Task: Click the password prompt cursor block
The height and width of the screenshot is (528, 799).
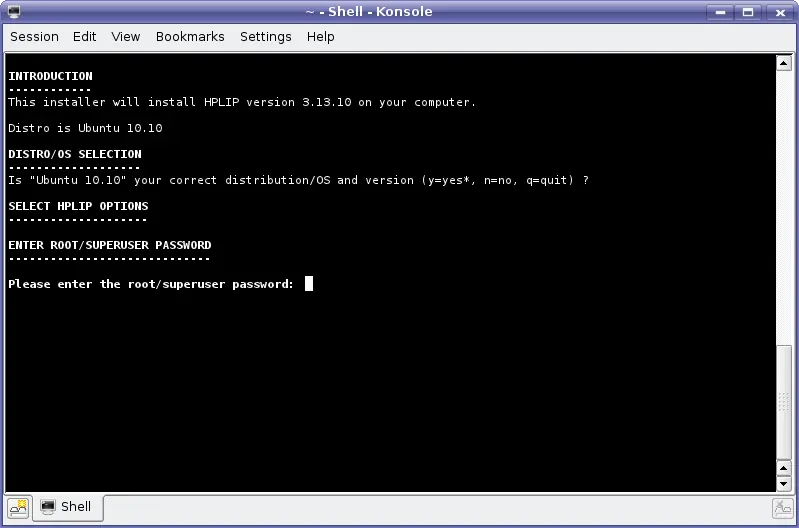Action: (309, 283)
